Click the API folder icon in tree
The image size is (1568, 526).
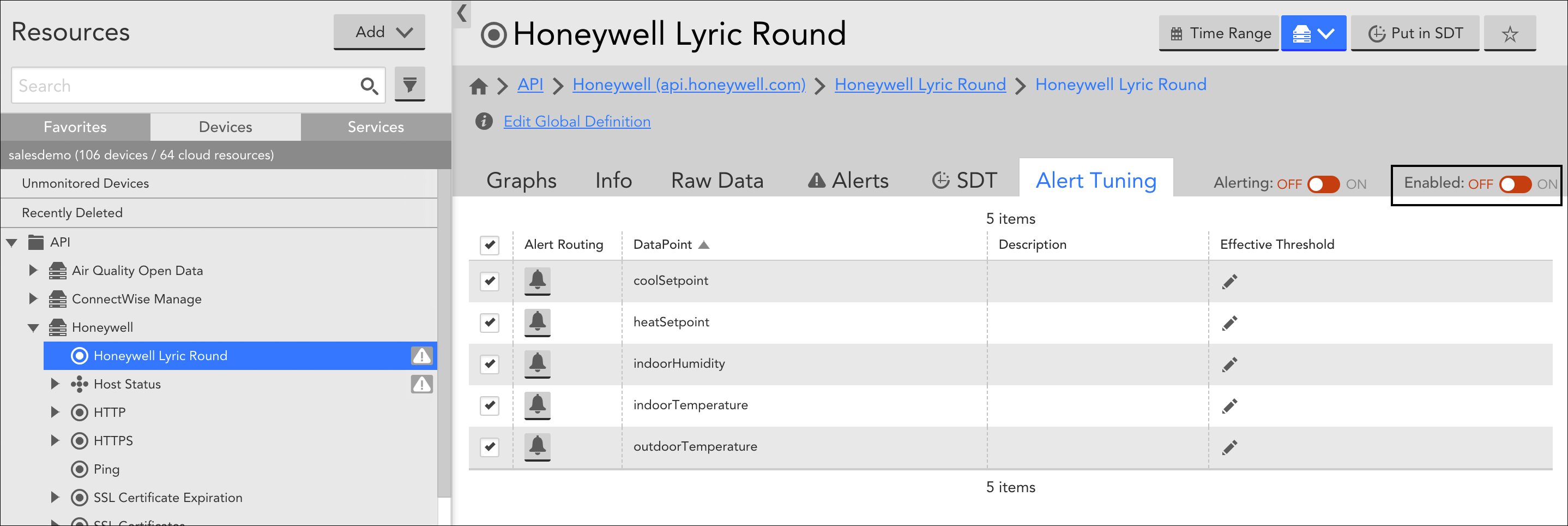36,242
